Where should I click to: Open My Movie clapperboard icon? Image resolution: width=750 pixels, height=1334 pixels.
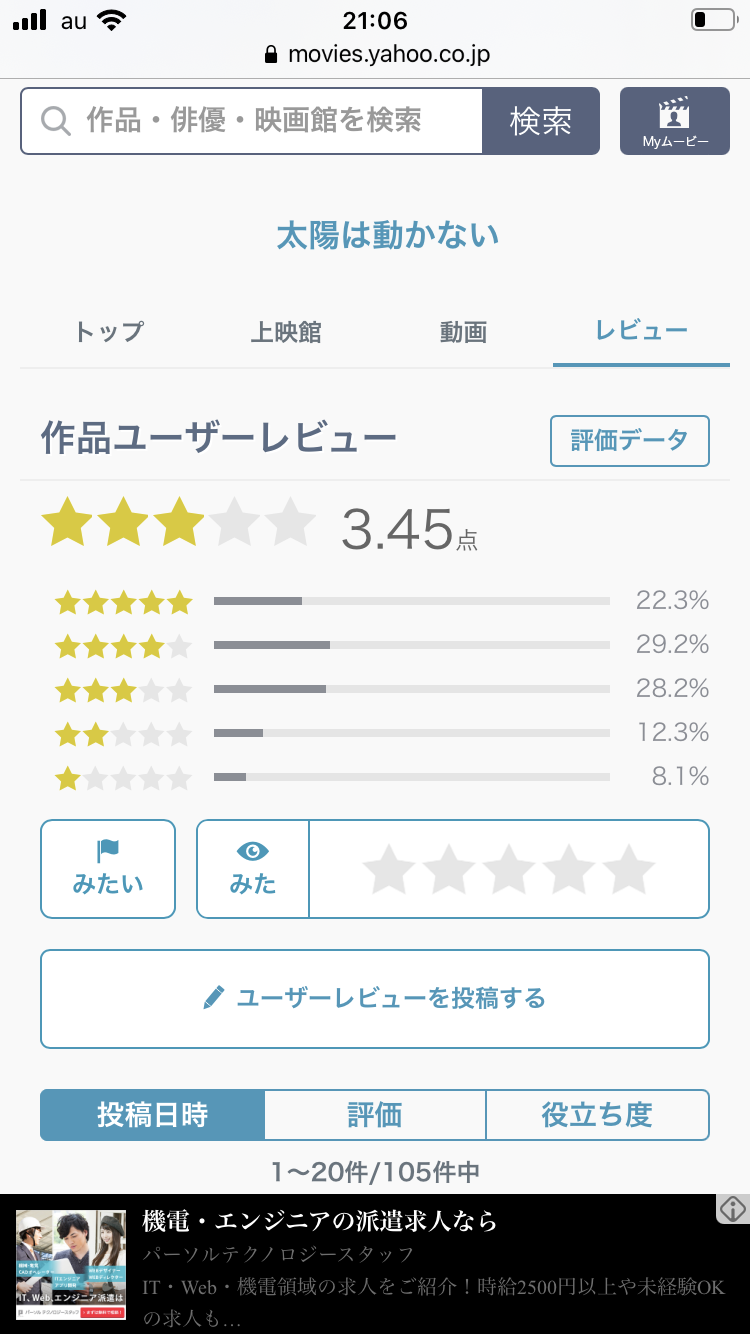point(674,114)
